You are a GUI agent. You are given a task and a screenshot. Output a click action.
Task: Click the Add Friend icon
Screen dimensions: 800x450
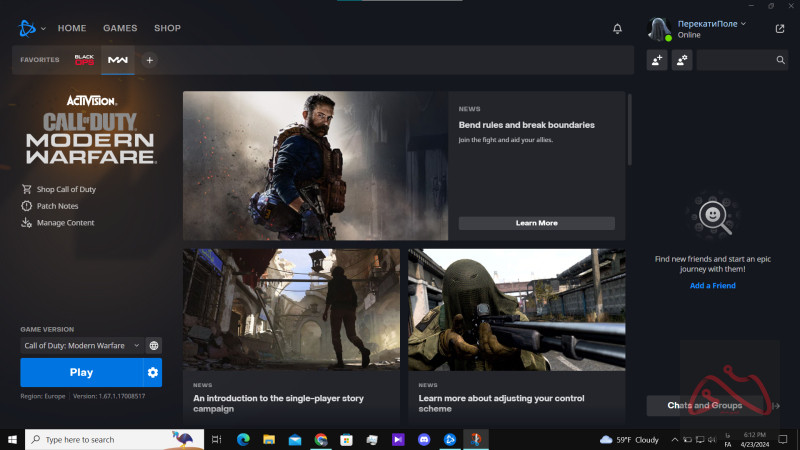point(657,60)
